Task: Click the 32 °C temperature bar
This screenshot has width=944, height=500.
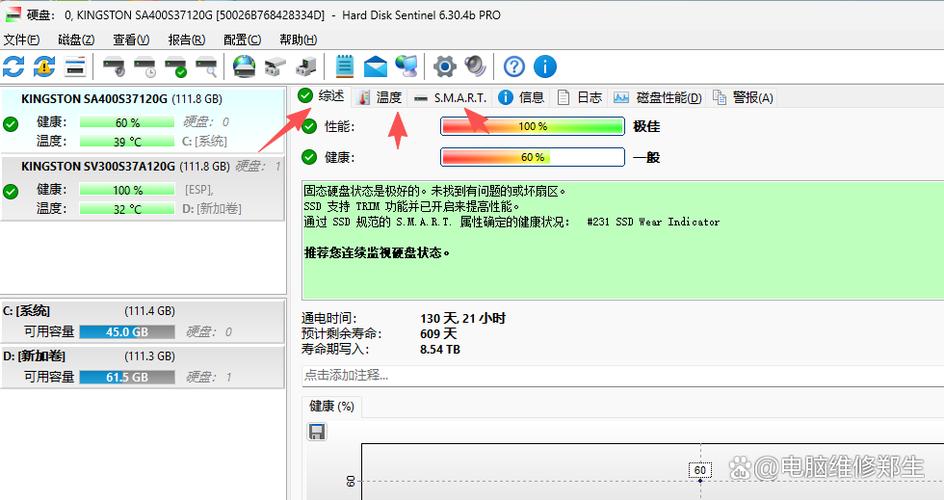Action: coord(127,209)
